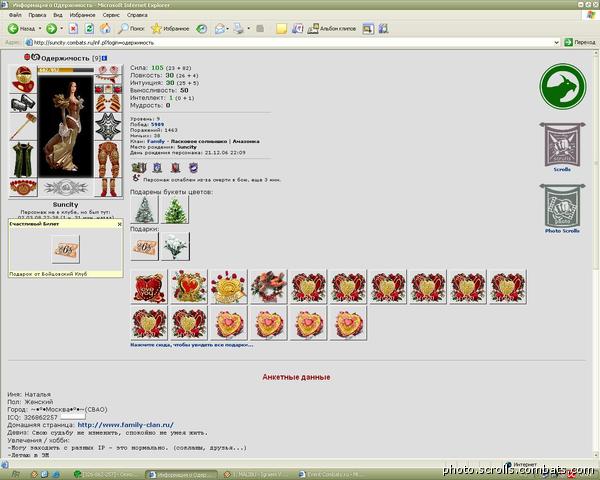The width and height of the screenshot is (600, 480).
Task: Print the page using printer icon
Action: 239,29
